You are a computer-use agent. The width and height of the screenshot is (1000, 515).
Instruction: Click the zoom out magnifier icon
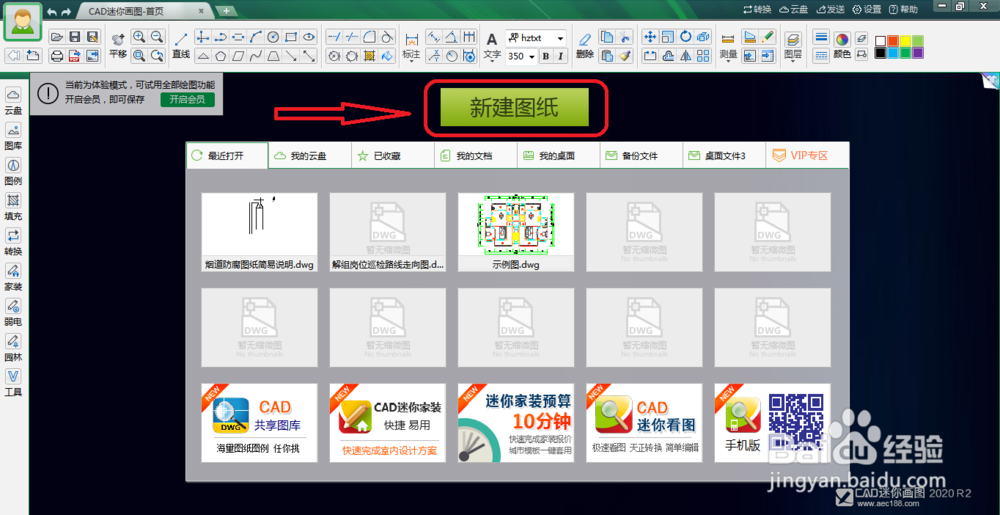157,37
